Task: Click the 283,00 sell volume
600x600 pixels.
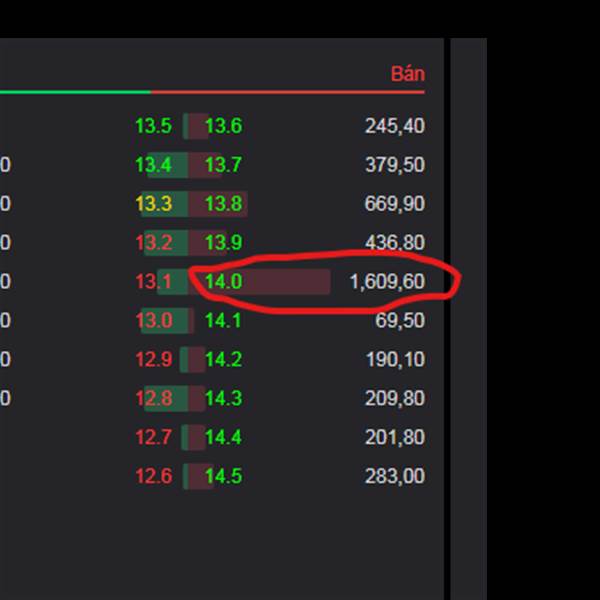Action: pos(395,476)
